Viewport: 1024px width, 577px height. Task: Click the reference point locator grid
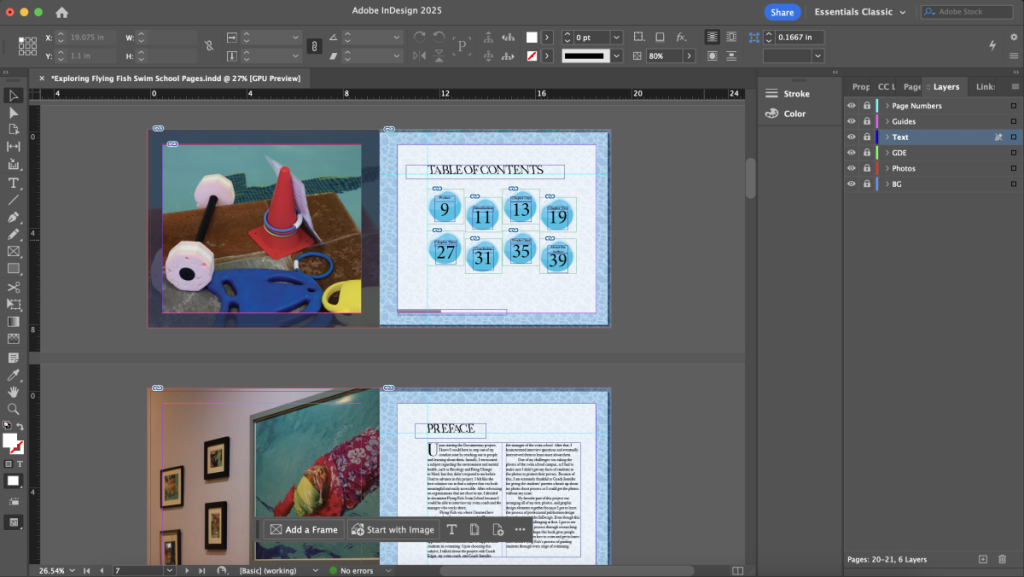coord(27,46)
